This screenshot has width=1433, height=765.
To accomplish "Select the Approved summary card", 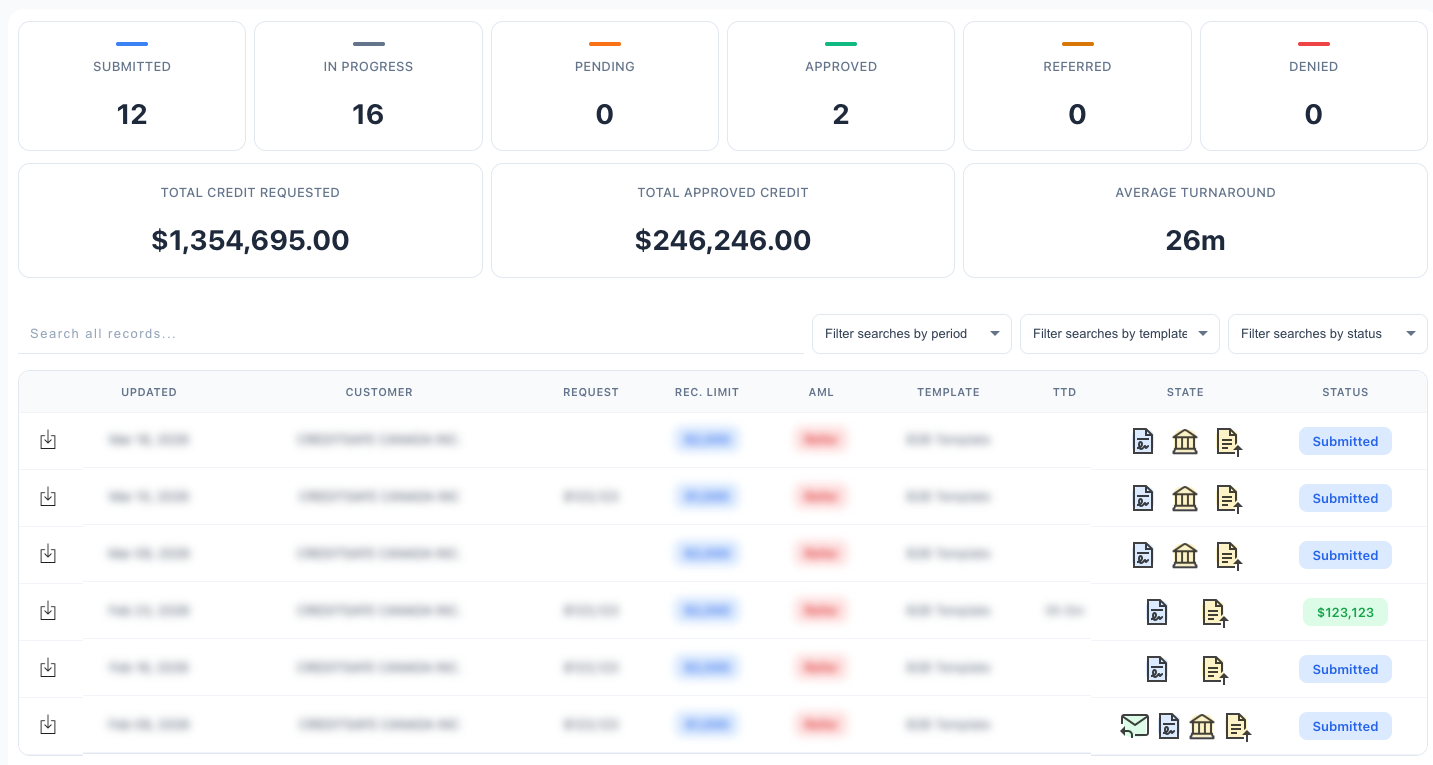I will tap(841, 86).
